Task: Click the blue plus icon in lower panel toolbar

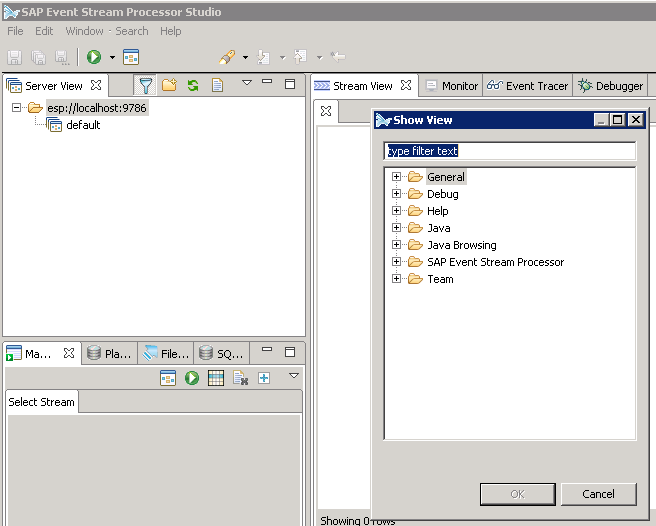Action: coord(264,378)
